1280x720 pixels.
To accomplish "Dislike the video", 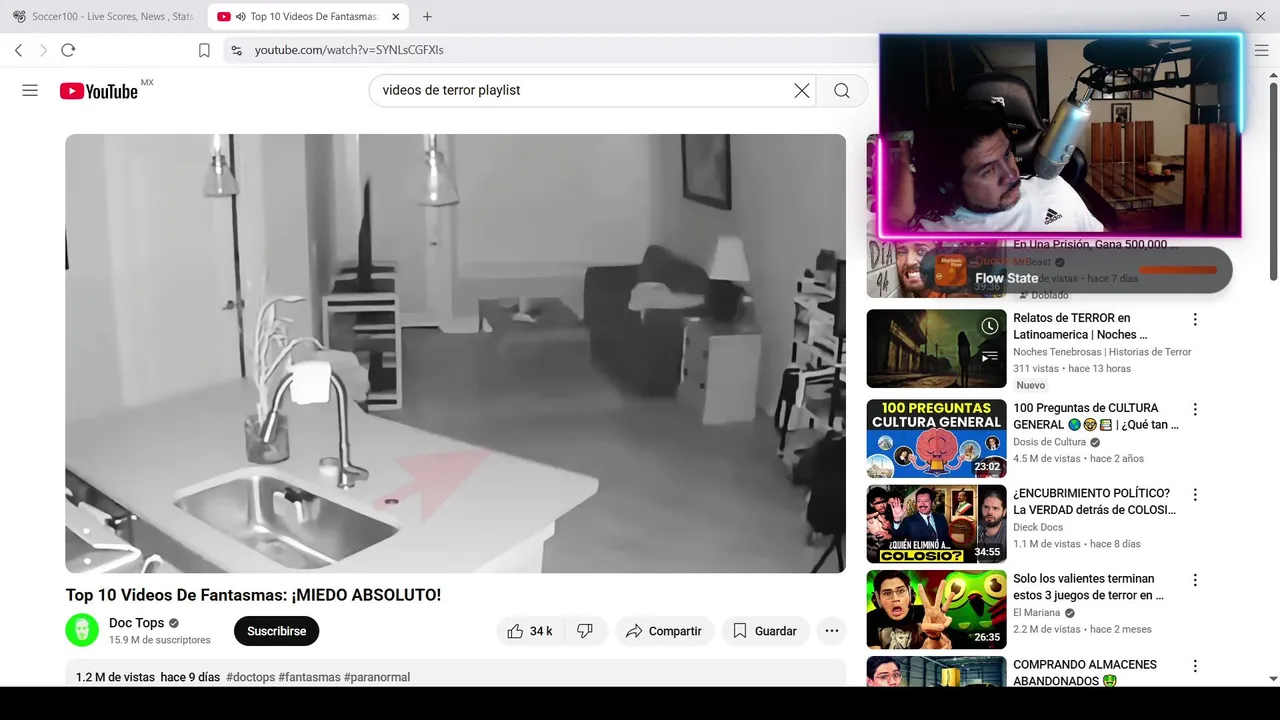I will click(x=586, y=631).
